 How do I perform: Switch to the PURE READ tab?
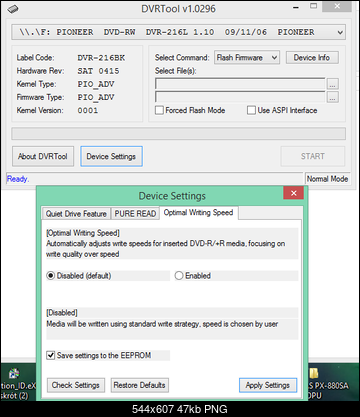135,214
